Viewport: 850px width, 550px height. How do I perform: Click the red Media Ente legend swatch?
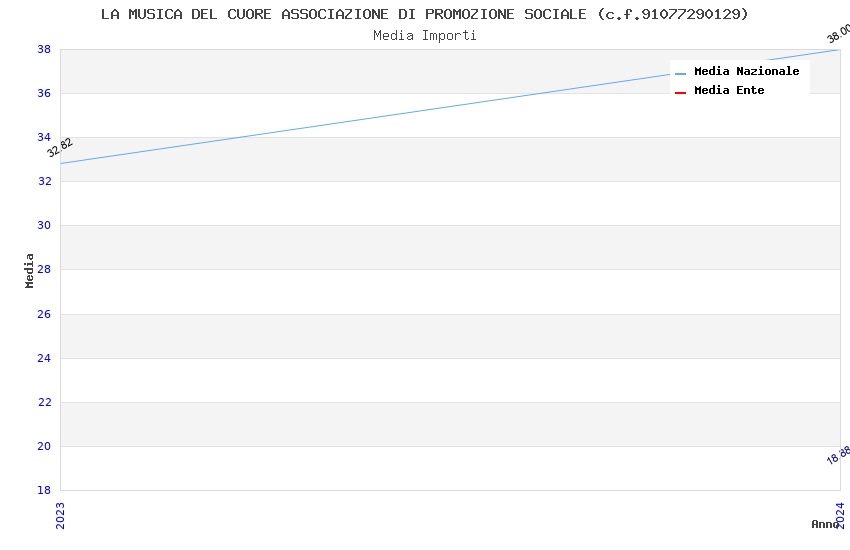(681, 92)
